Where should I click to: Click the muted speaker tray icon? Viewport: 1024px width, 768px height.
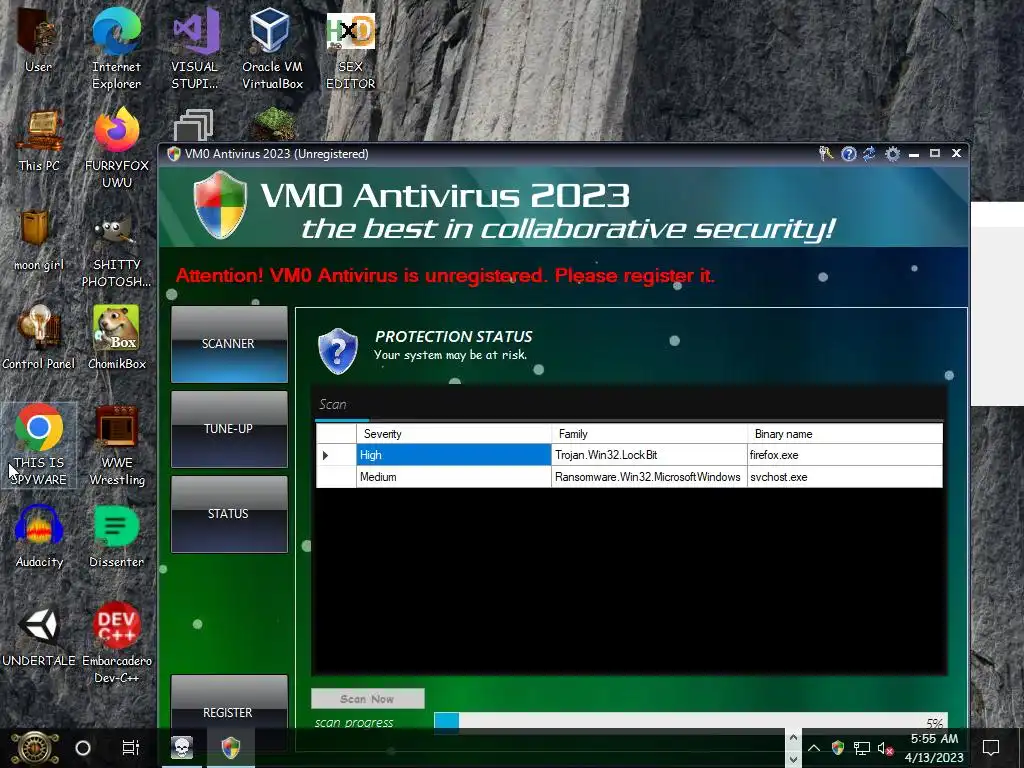885,748
